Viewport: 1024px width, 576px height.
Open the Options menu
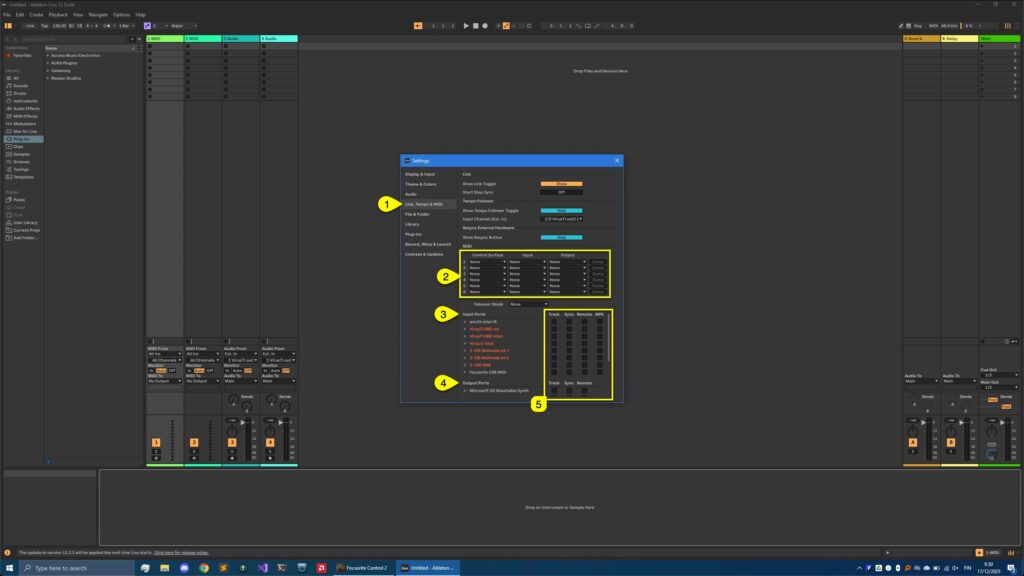[122, 16]
